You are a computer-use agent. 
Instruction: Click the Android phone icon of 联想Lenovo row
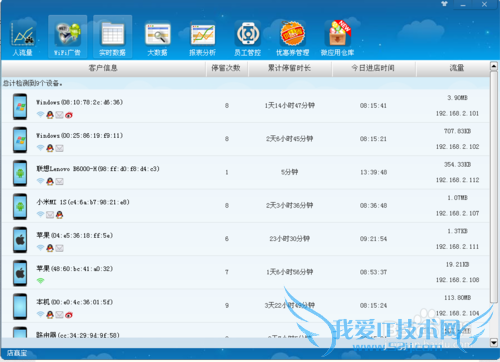pyautogui.click(x=20, y=173)
